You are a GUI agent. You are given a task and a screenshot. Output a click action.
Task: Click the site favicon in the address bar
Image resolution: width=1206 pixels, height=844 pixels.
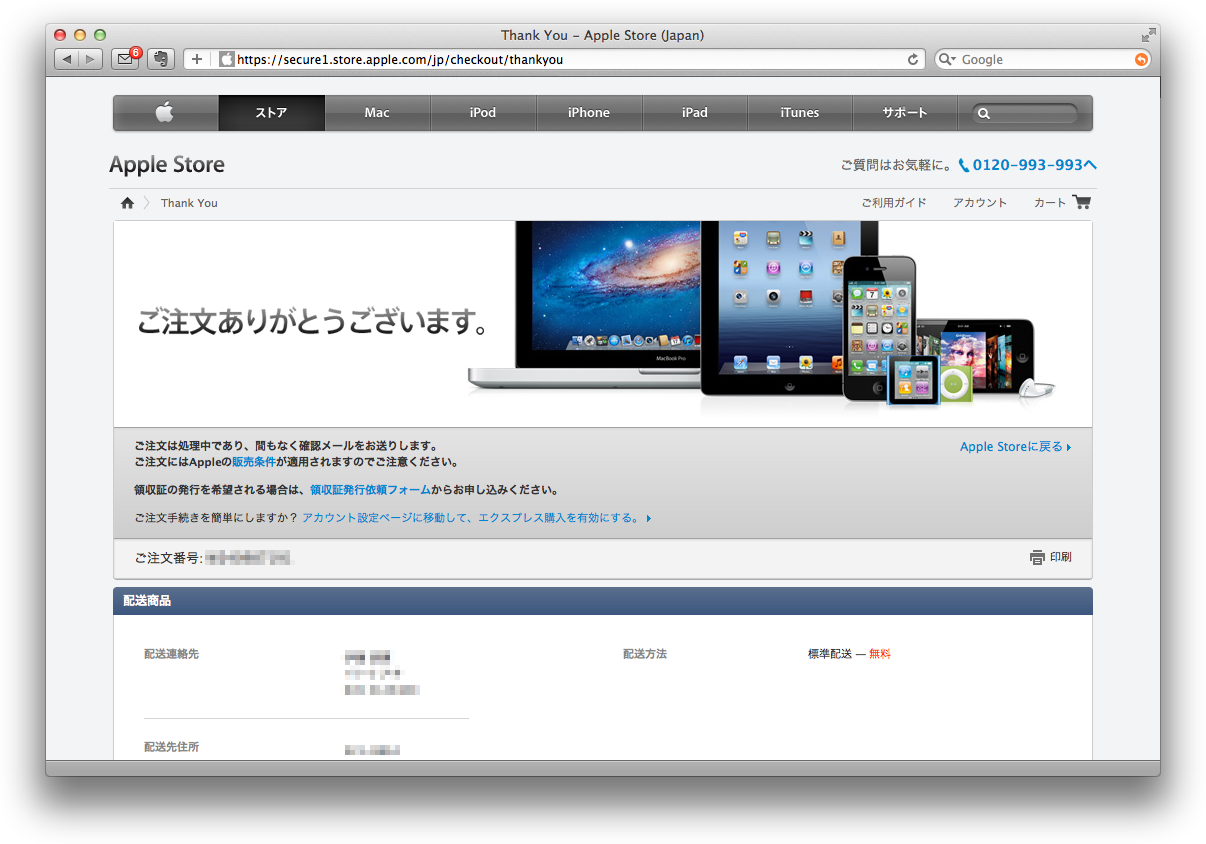click(227, 60)
